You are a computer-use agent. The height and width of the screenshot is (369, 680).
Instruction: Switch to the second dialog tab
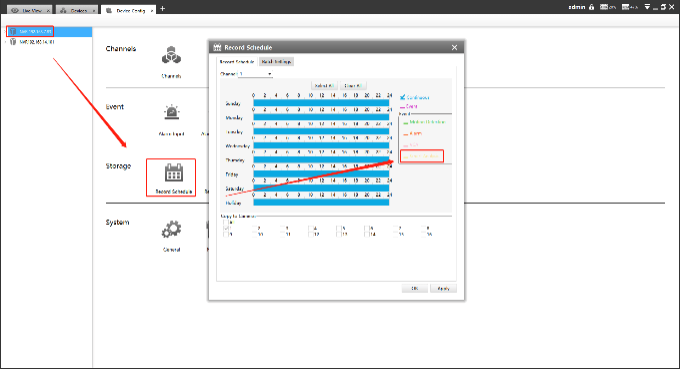276,62
